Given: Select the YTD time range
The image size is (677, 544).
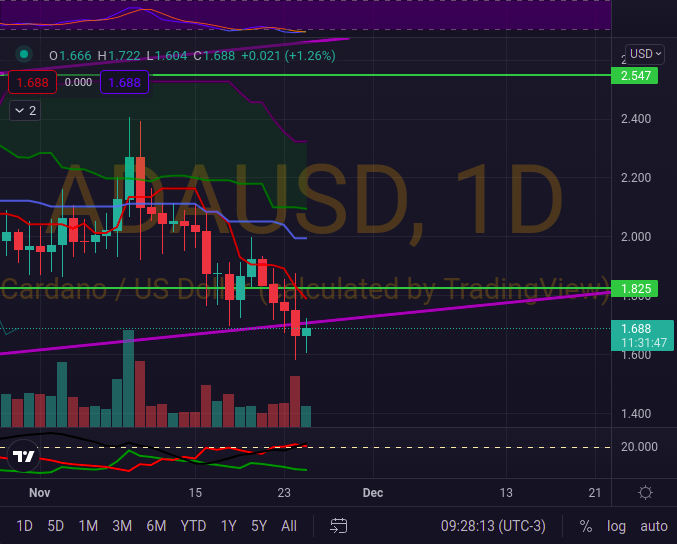Looking at the screenshot, I should [193, 526].
